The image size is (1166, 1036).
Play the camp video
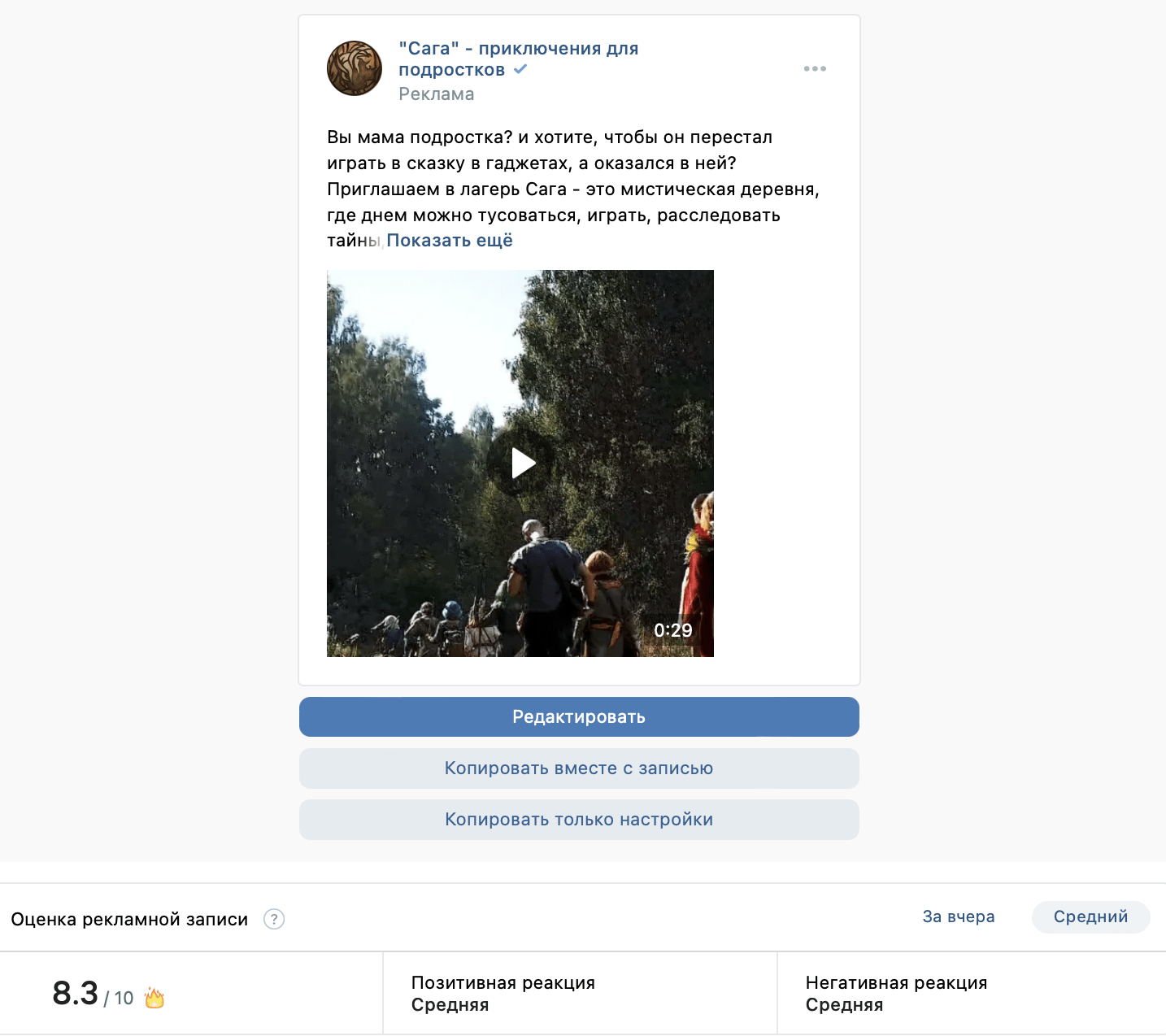[x=521, y=463]
